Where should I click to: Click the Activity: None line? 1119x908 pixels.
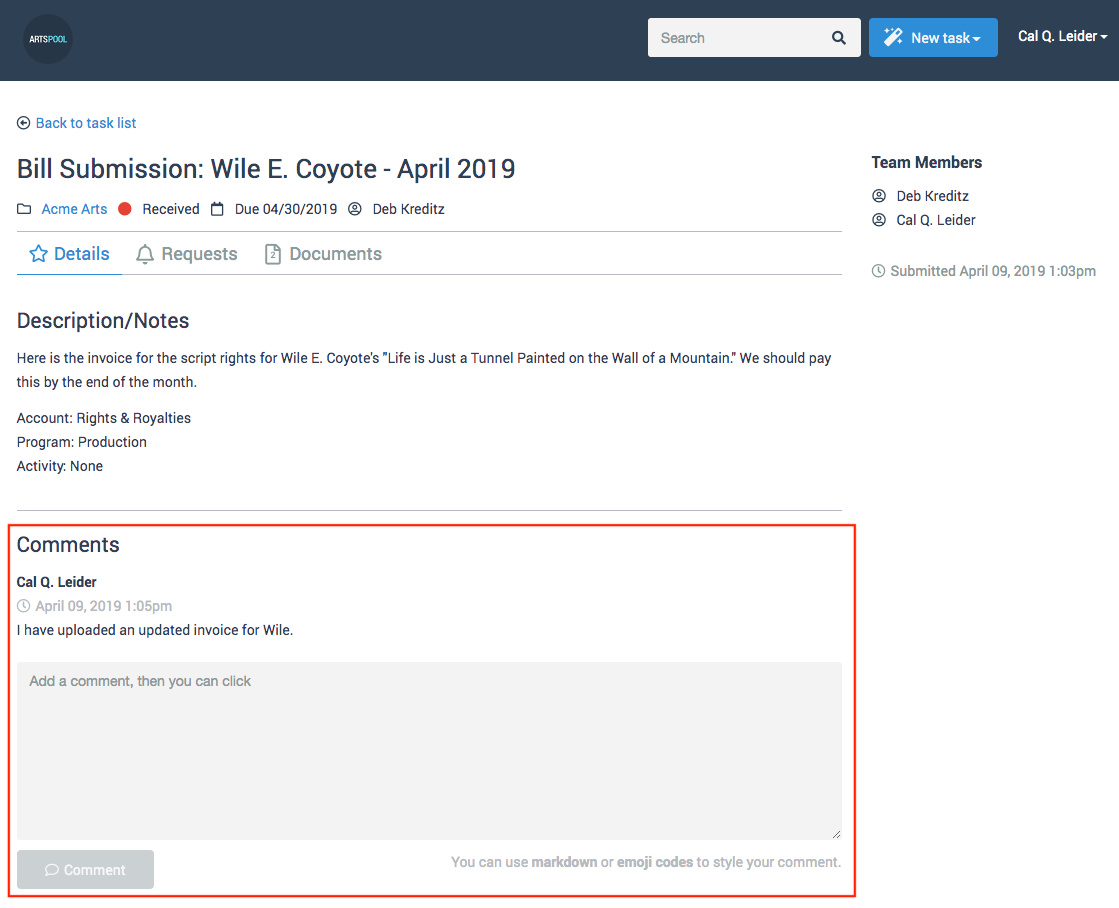pyautogui.click(x=60, y=466)
